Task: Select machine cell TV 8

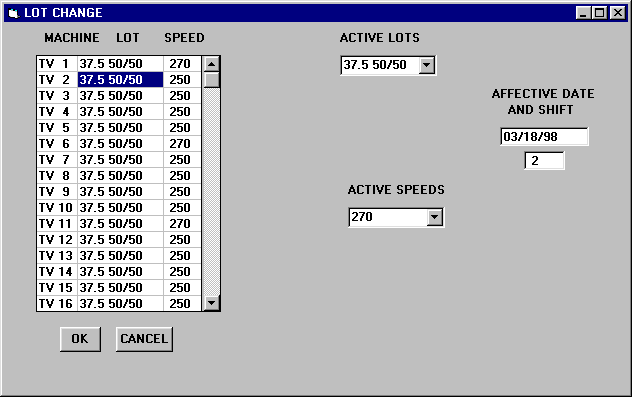Action: [x=57, y=176]
